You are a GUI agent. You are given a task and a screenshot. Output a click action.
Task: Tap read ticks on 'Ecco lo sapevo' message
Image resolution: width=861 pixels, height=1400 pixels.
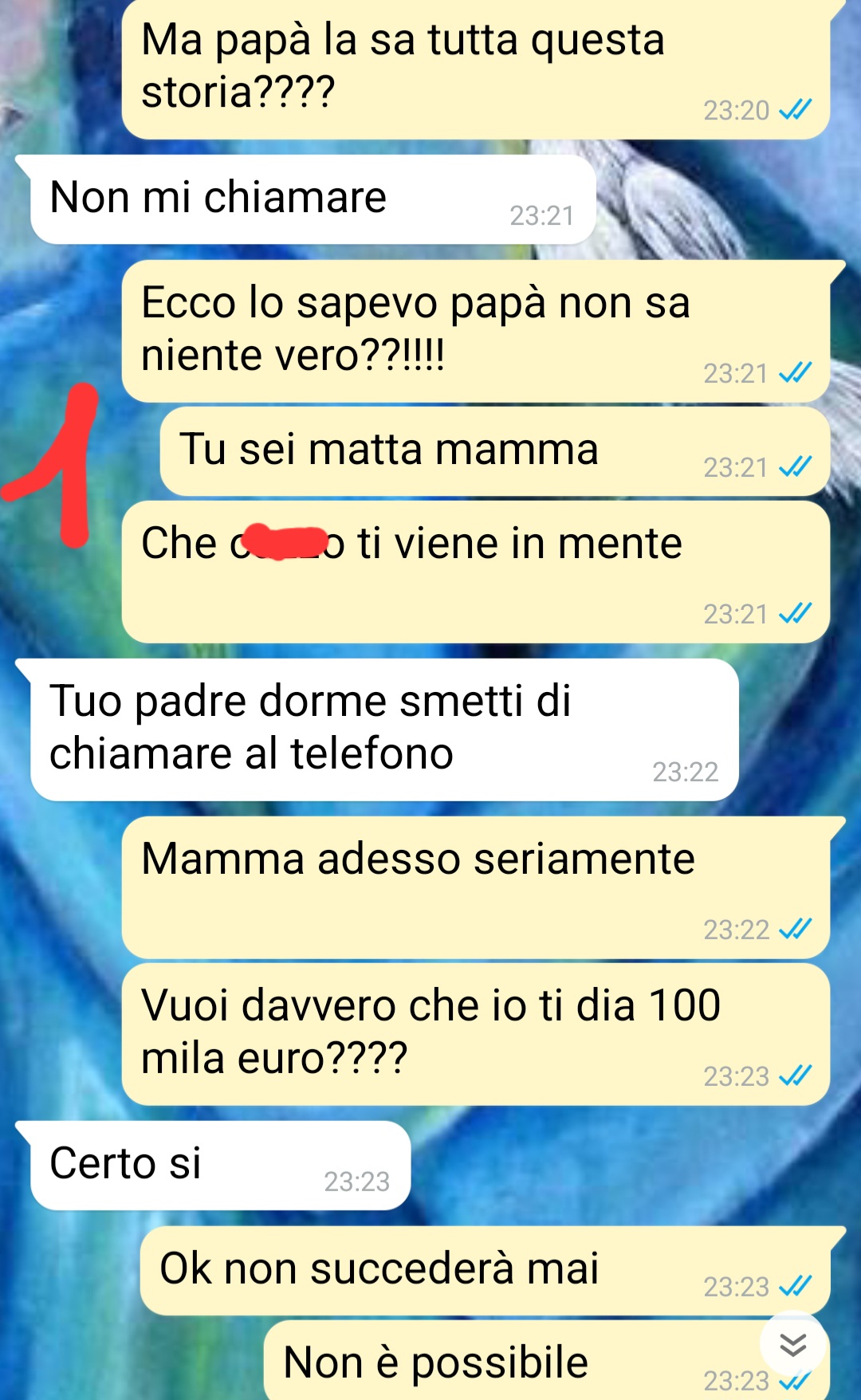coord(795,372)
